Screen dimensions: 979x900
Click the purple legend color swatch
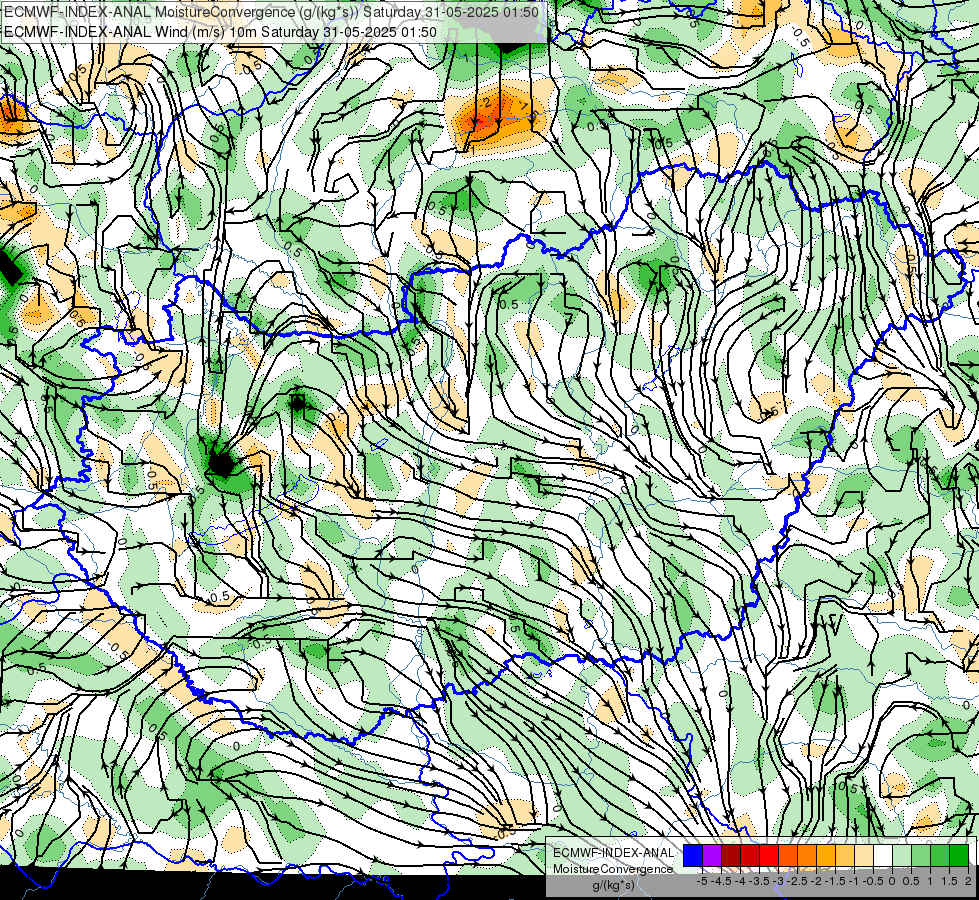[712, 855]
